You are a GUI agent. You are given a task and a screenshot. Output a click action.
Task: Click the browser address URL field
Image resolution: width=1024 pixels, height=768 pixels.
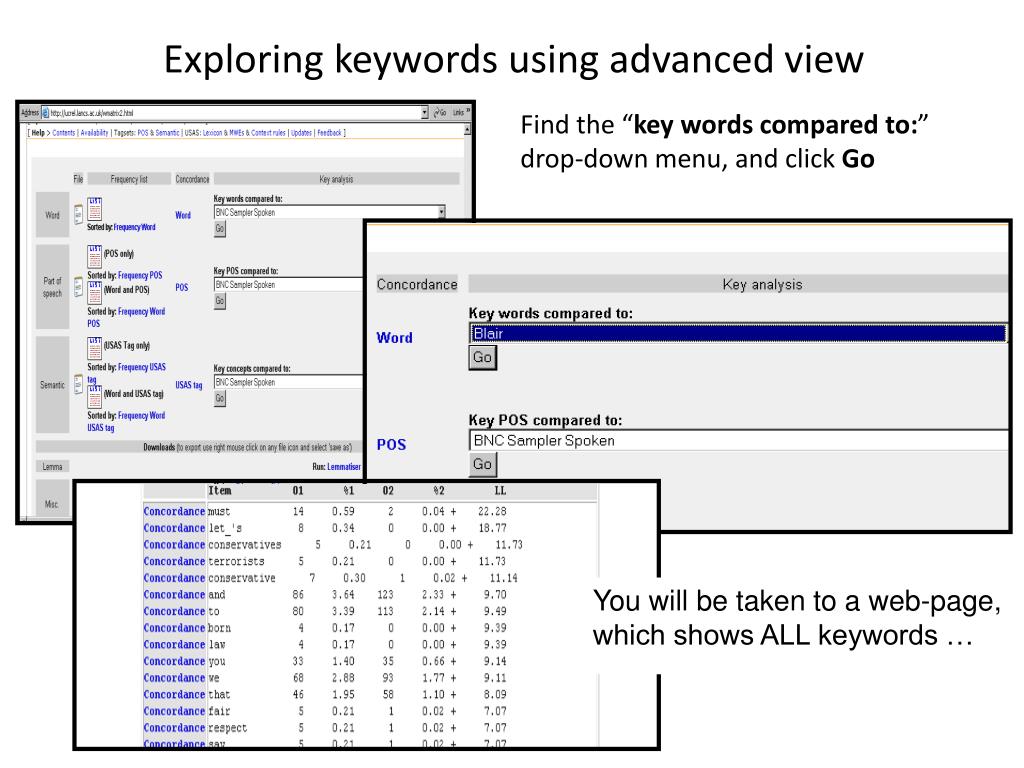point(234,113)
